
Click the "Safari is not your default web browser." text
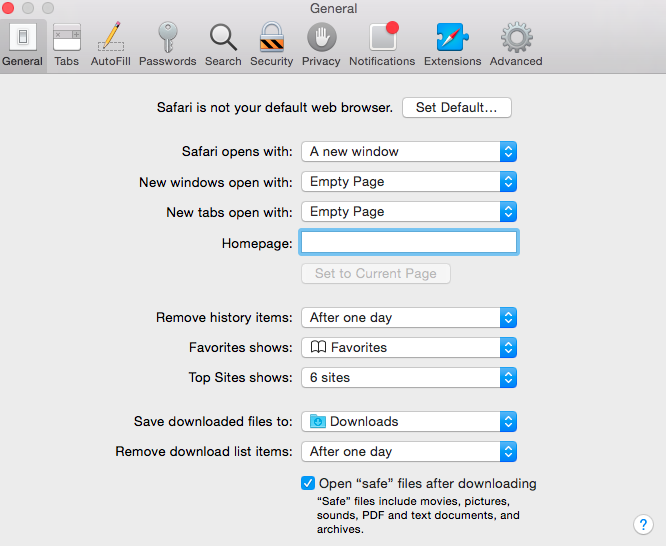click(275, 108)
